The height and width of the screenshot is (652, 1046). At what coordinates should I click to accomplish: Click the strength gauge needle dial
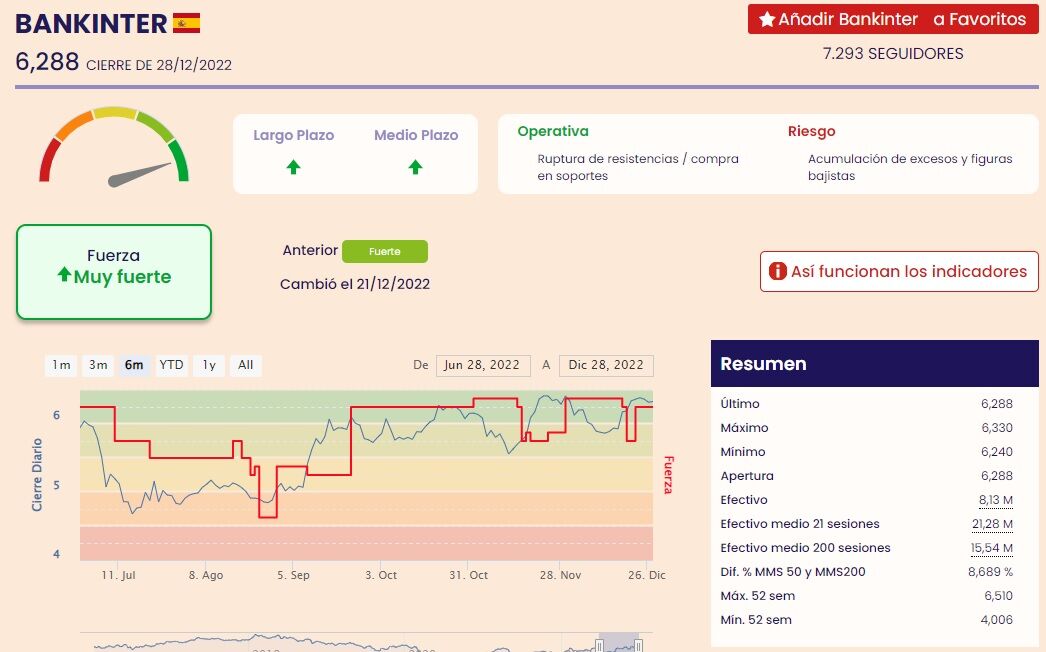click(114, 145)
